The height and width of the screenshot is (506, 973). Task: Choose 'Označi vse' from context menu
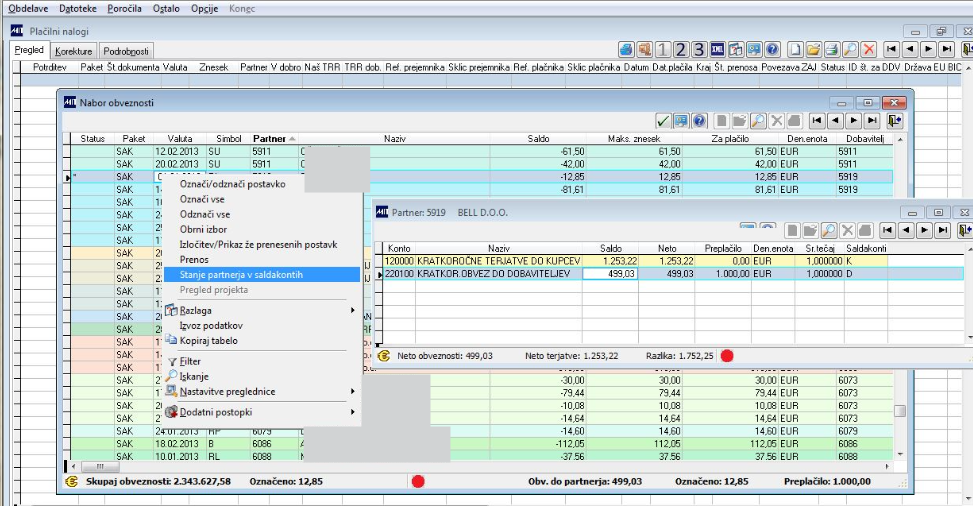pyautogui.click(x=205, y=199)
